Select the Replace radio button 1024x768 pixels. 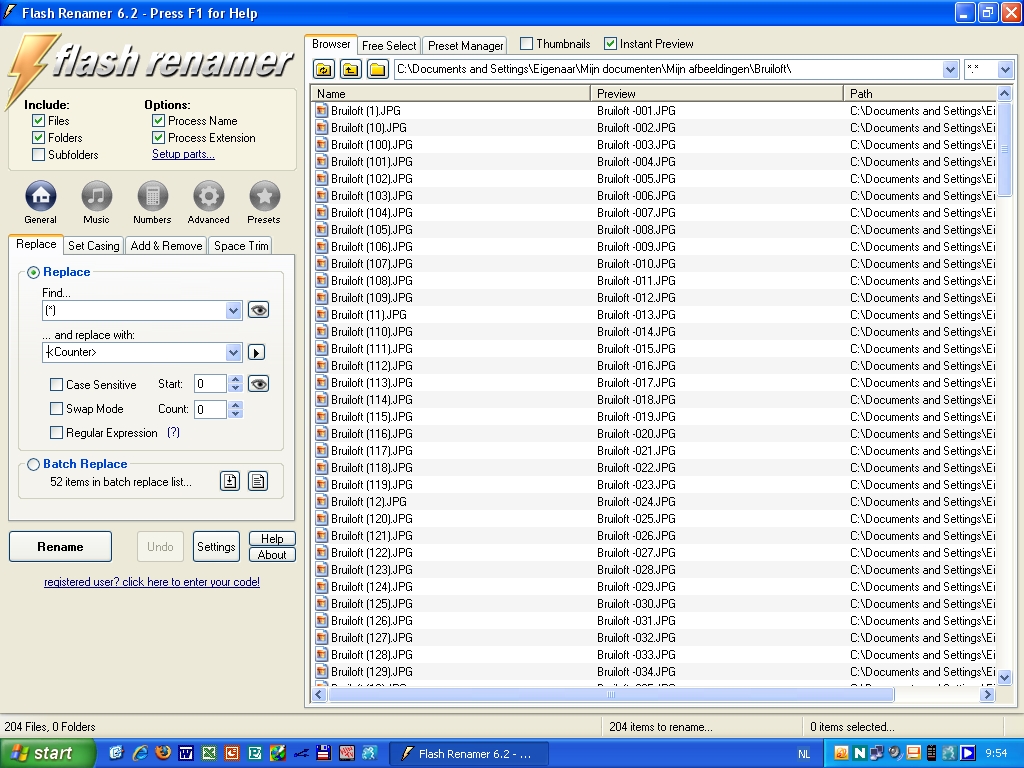pyautogui.click(x=33, y=272)
